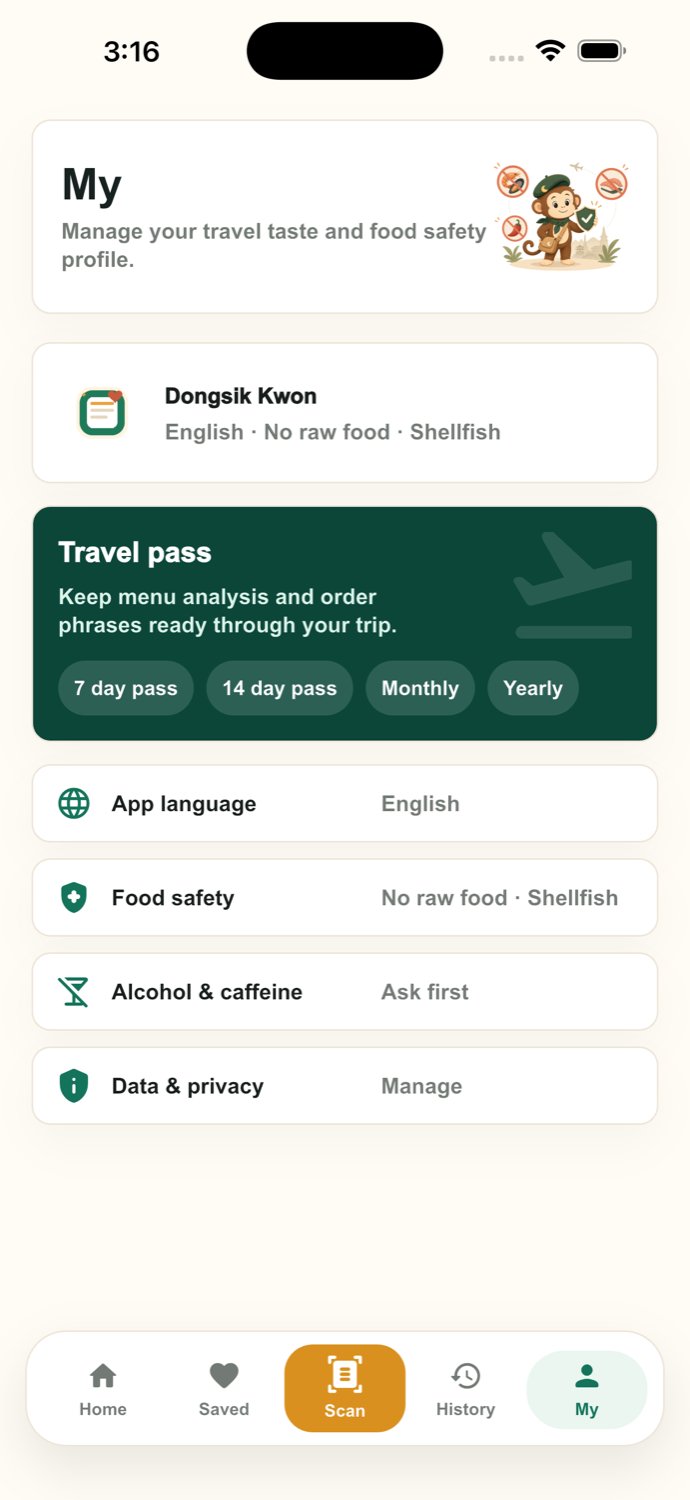Select the Monthly pass chip
Image resolution: width=690 pixels, height=1500 pixels.
(420, 688)
